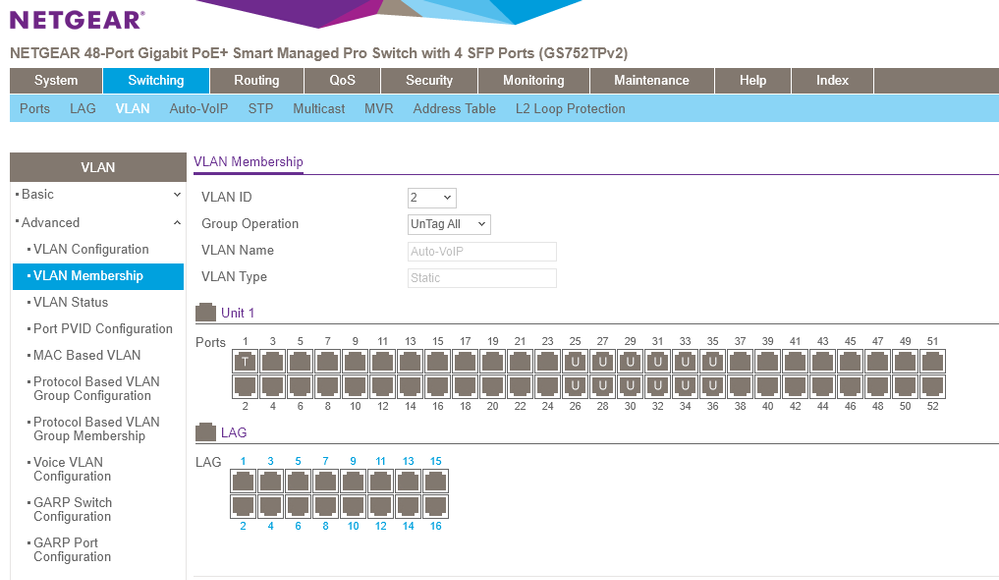Click the Unit 1 section label
This screenshot has height=580, width=999.
238,313
